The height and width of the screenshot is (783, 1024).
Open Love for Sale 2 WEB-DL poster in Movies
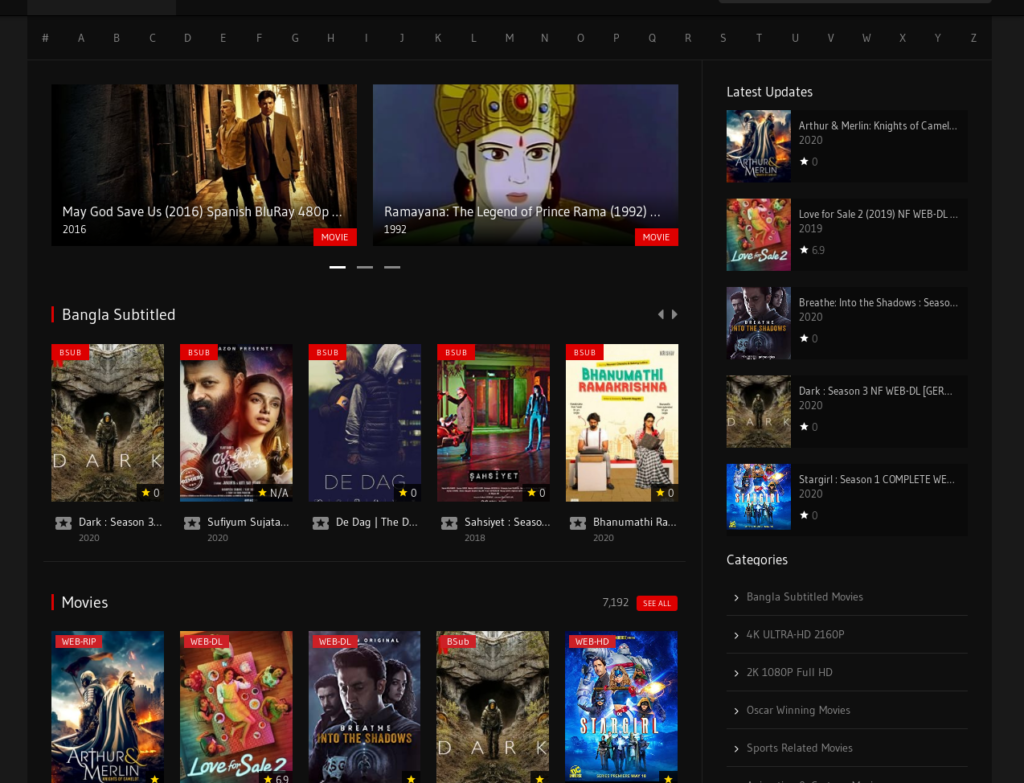(x=236, y=707)
